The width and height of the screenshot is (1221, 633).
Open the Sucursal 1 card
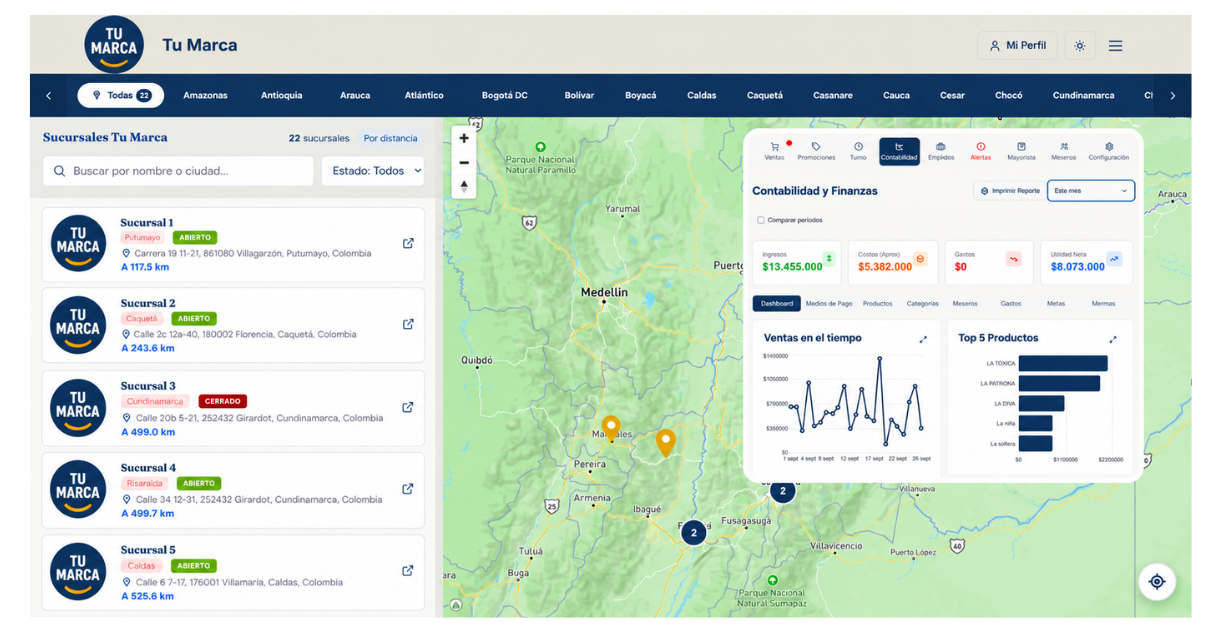[x=233, y=244]
